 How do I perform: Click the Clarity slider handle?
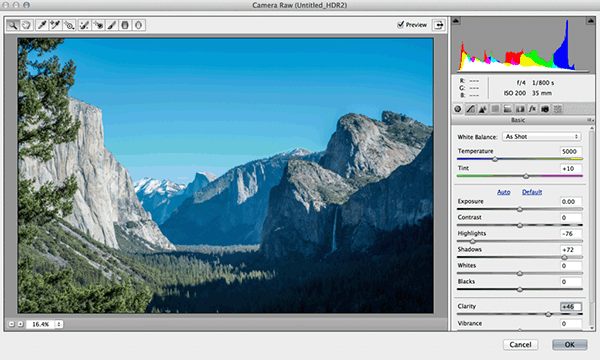(548, 314)
